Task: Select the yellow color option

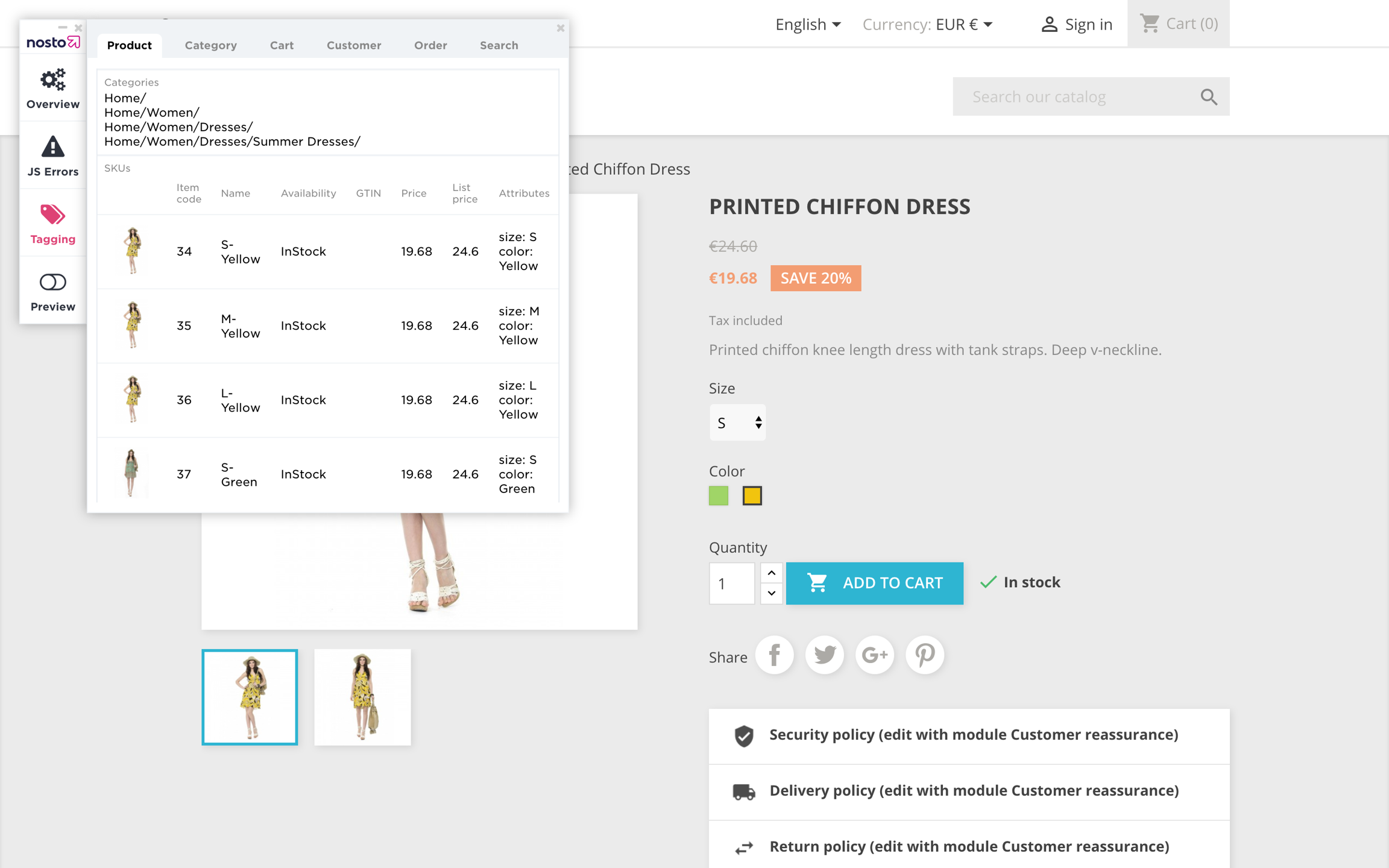Action: (x=752, y=495)
